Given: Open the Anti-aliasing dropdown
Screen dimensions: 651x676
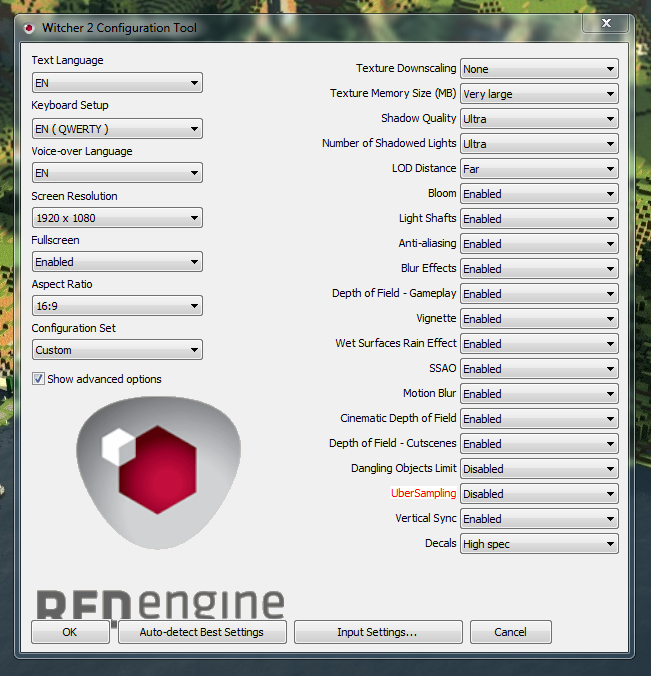Looking at the screenshot, I should pos(539,244).
